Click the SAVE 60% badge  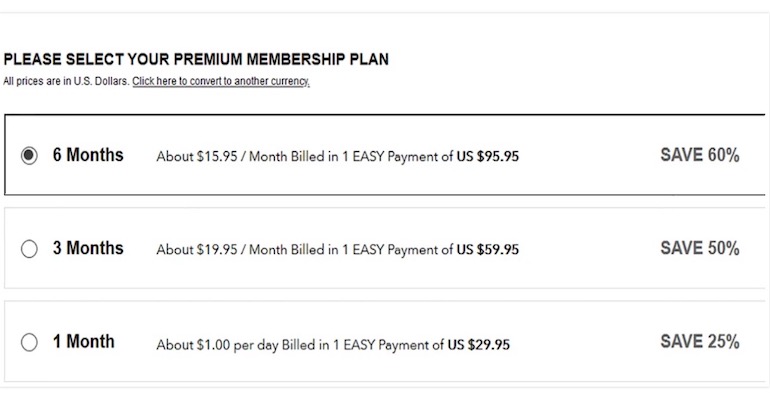tap(699, 155)
